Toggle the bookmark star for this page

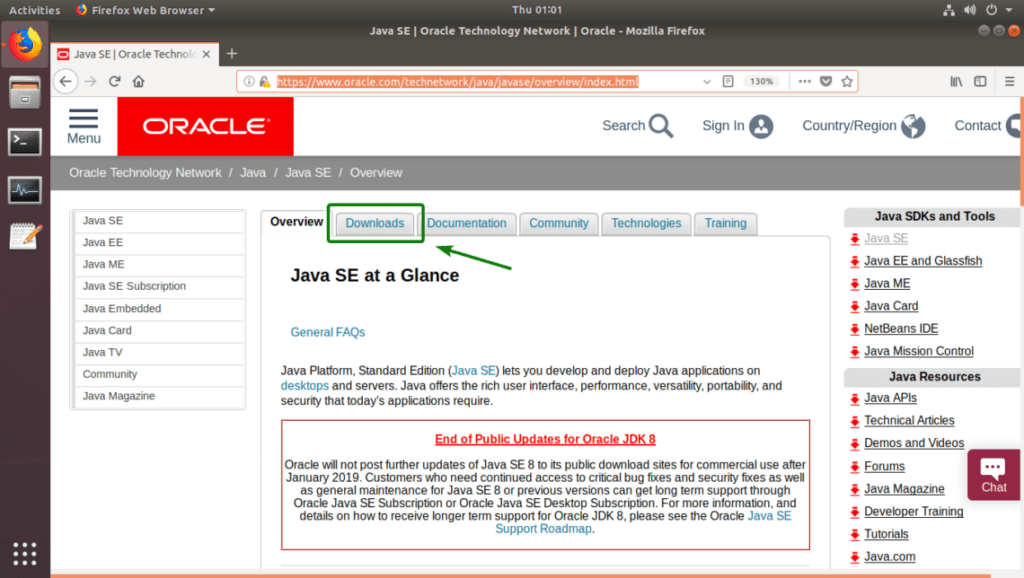coord(847,81)
